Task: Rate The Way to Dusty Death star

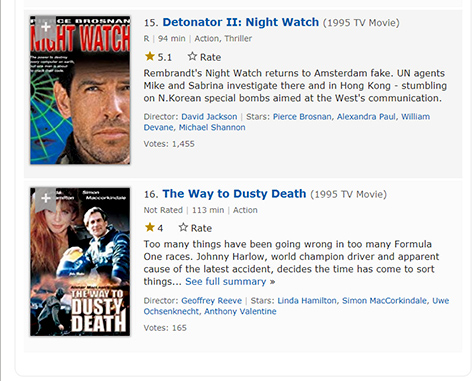Action: 195,228
